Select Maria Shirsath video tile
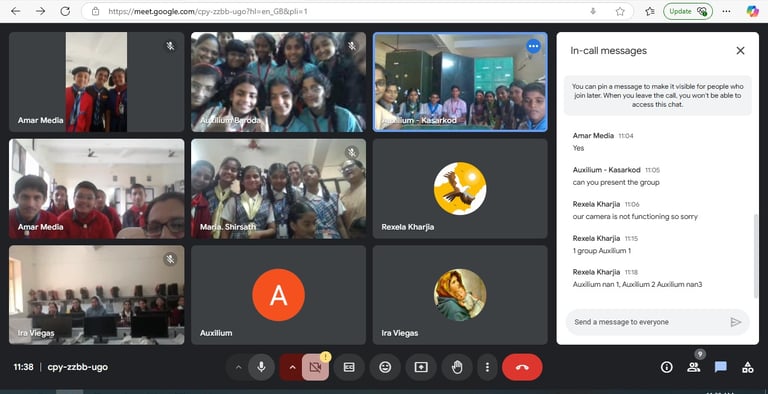 [278, 189]
